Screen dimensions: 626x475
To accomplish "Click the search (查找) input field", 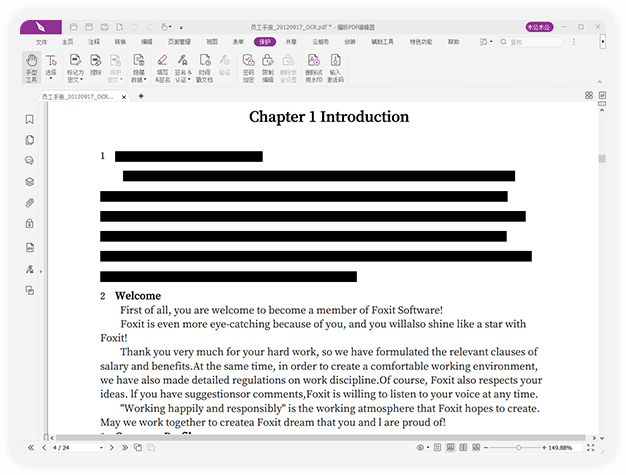I will pyautogui.click(x=531, y=42).
